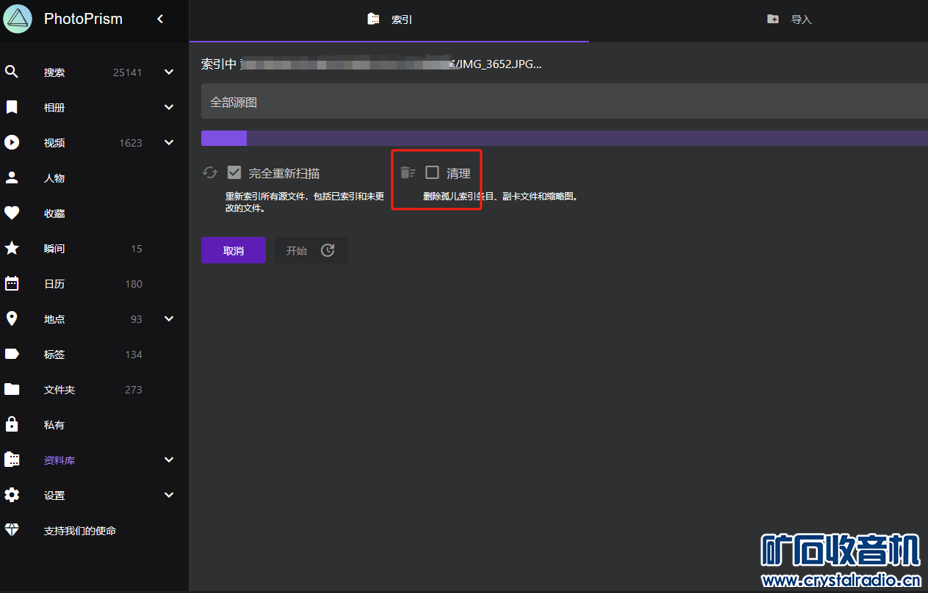
Task: Click the 134 labels count
Action: point(133,354)
